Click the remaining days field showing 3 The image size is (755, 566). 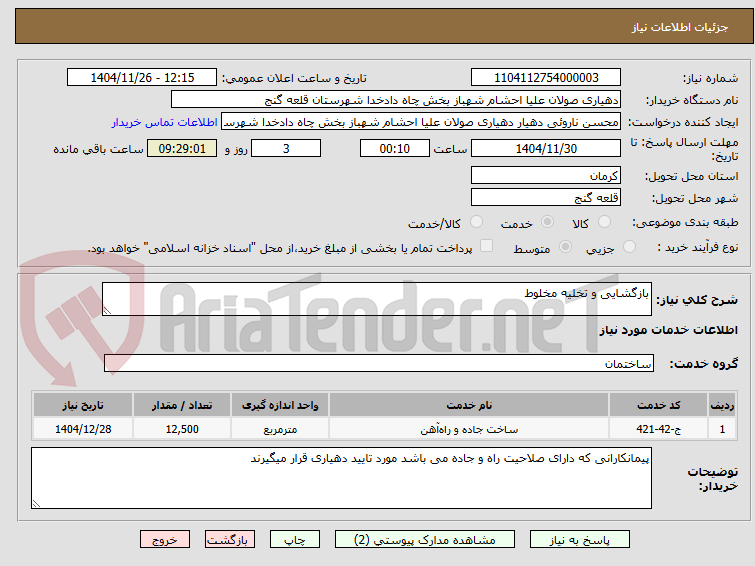click(286, 148)
